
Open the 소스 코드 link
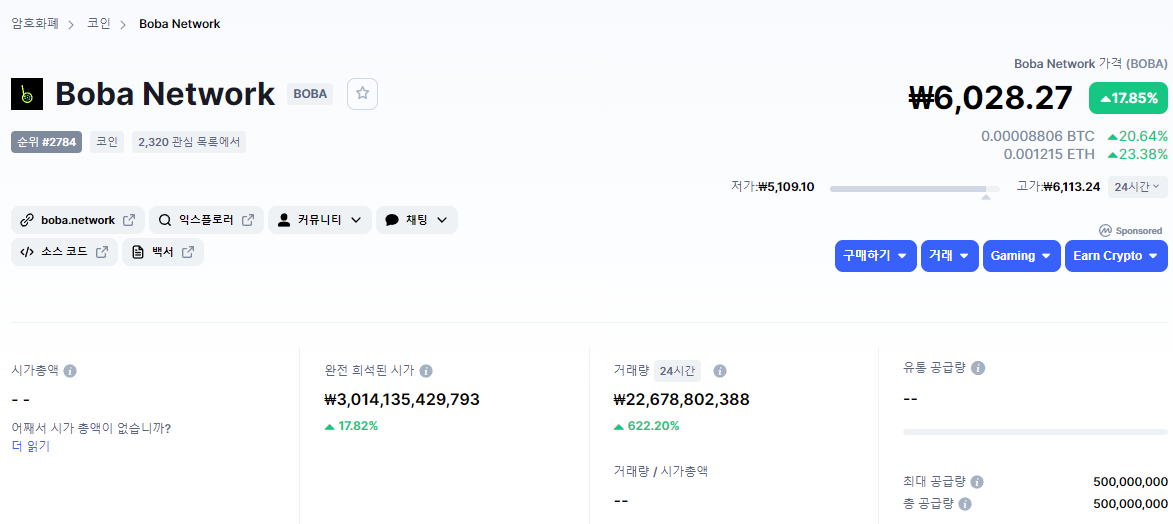pyautogui.click(x=64, y=252)
